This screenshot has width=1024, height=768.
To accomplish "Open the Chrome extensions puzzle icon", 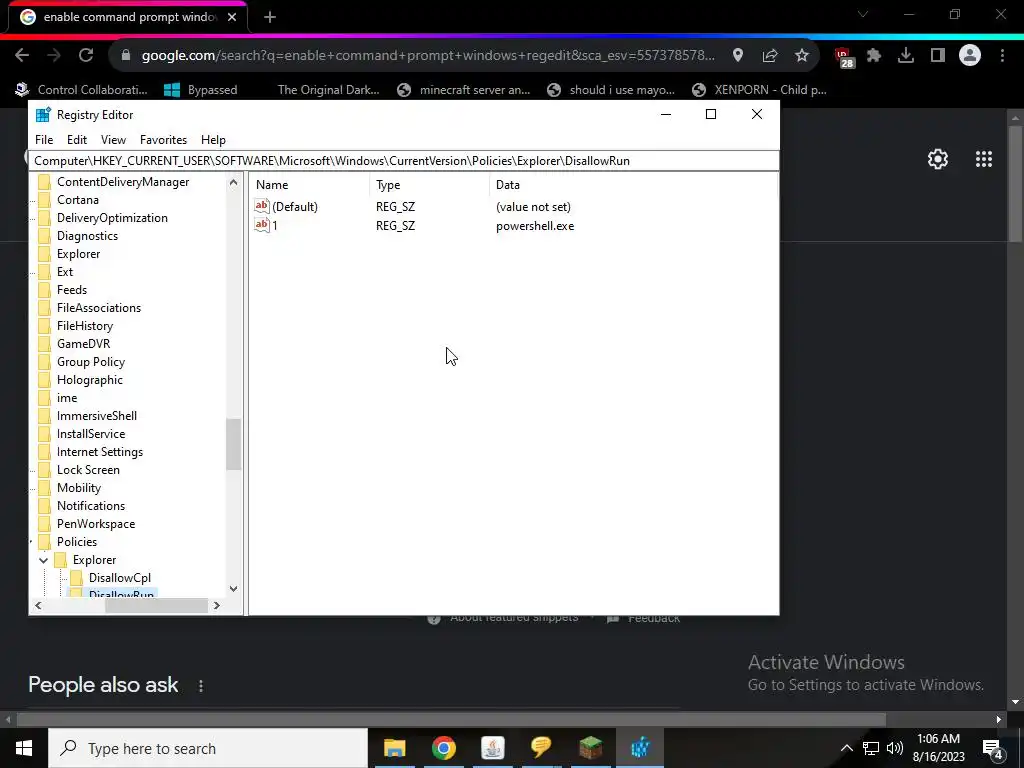I will click(x=874, y=56).
